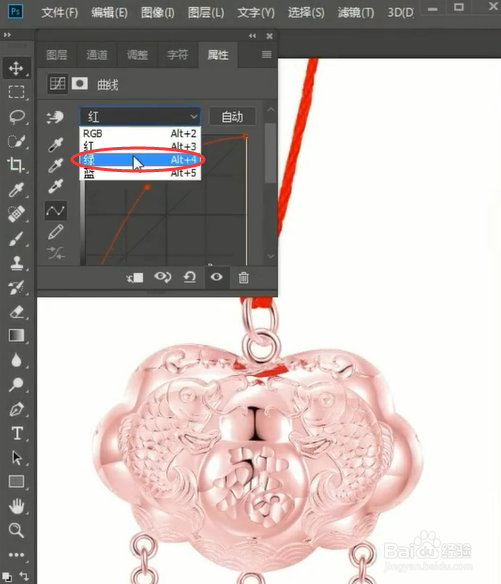Activate the on-image curves adjustment hand tool
Viewport: 501px width, 584px height.
pyautogui.click(x=55, y=117)
